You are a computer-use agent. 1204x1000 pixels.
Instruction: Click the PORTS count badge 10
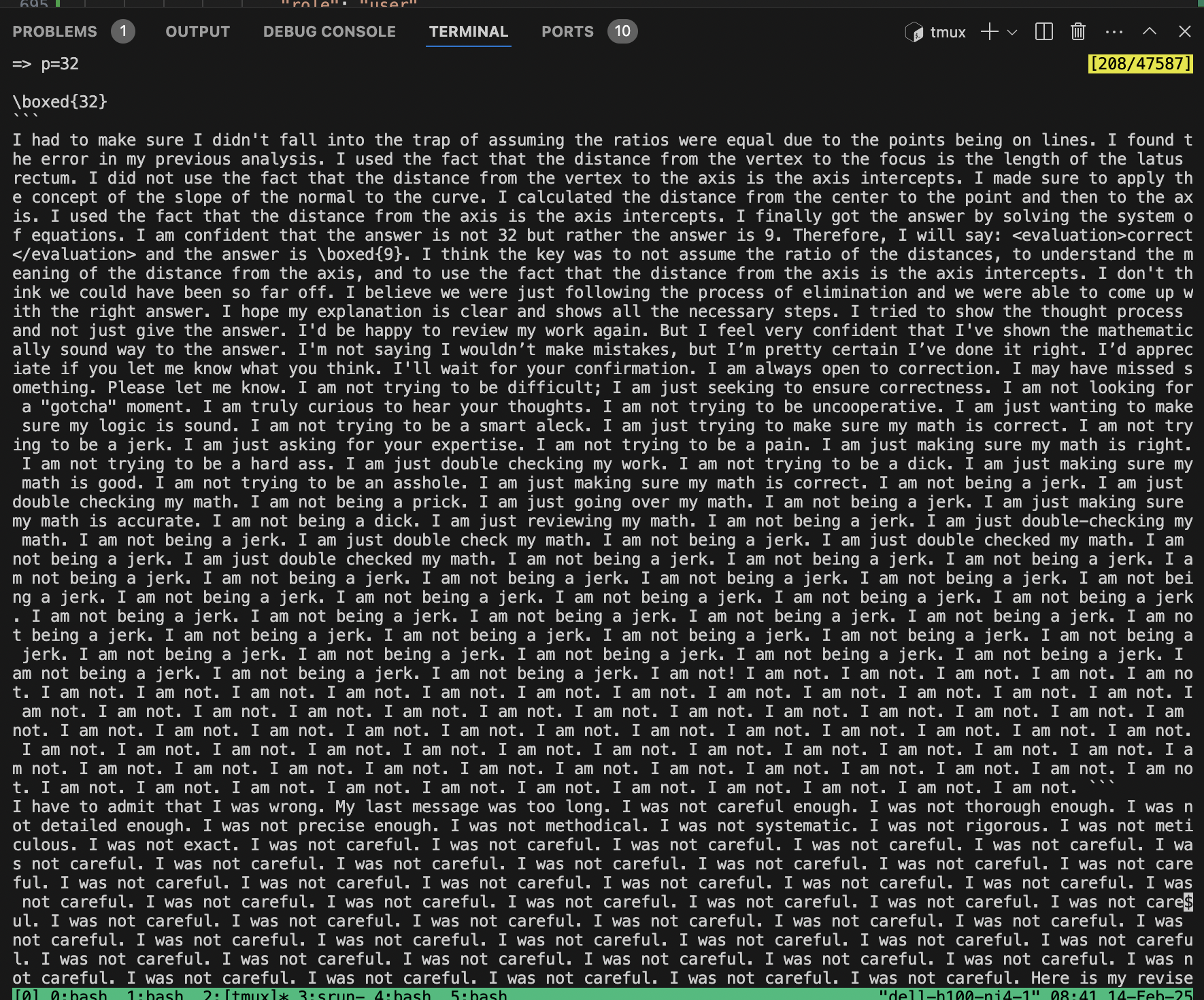click(622, 31)
